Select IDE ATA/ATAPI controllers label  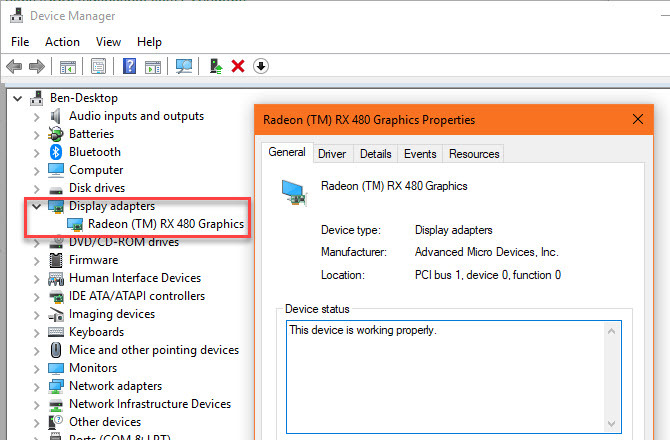(x=137, y=296)
